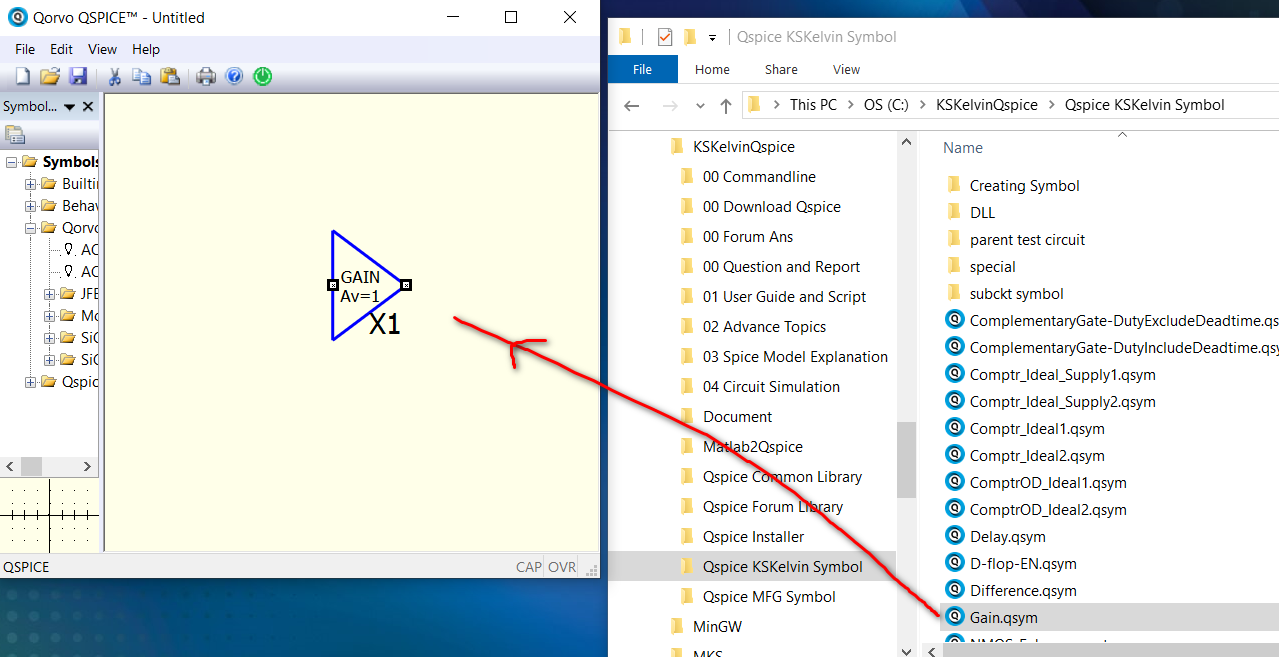Collapse the Qorvo folder in the symbol tree
The width and height of the screenshot is (1279, 657).
pos(28,227)
